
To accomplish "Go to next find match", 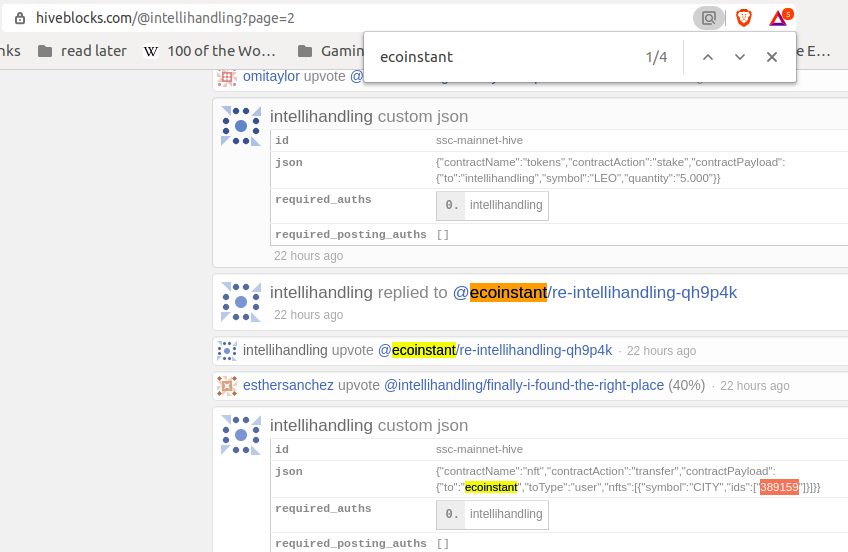I will click(740, 57).
